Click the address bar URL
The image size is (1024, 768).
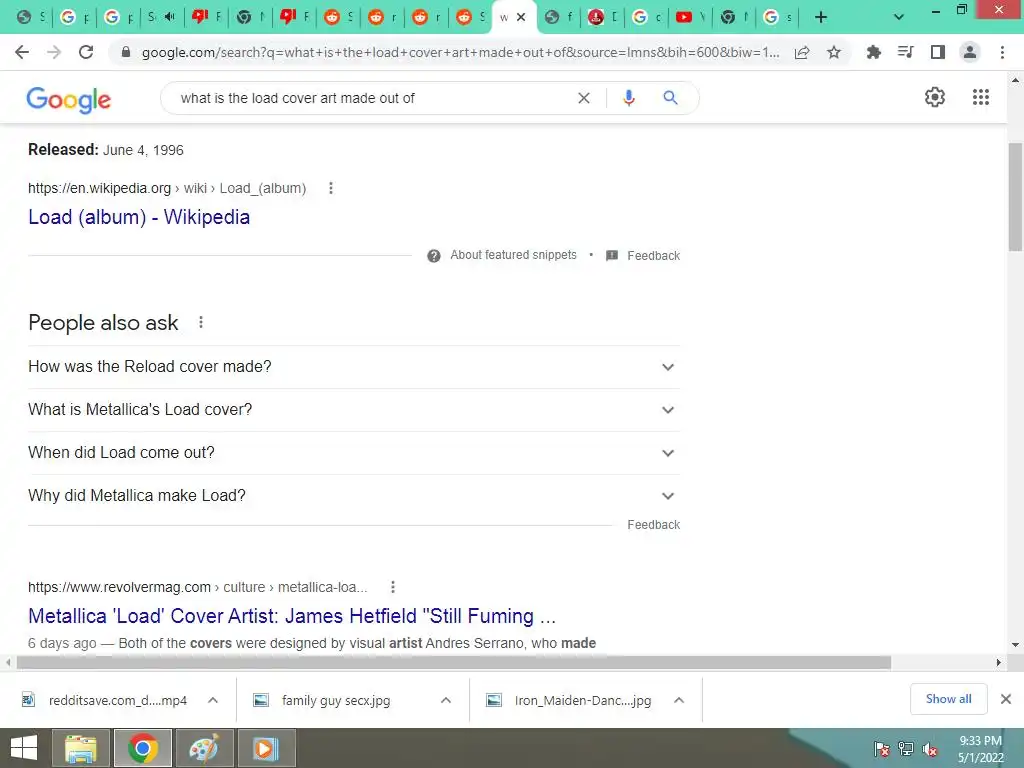(460, 52)
